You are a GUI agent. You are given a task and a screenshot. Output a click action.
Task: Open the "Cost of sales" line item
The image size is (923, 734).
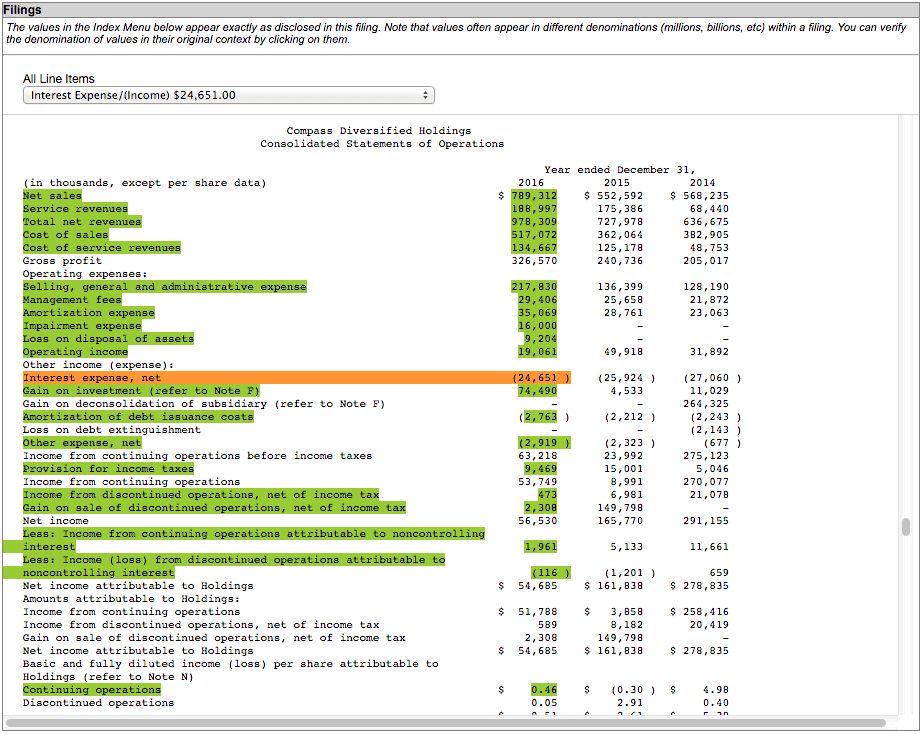pyautogui.click(x=65, y=235)
